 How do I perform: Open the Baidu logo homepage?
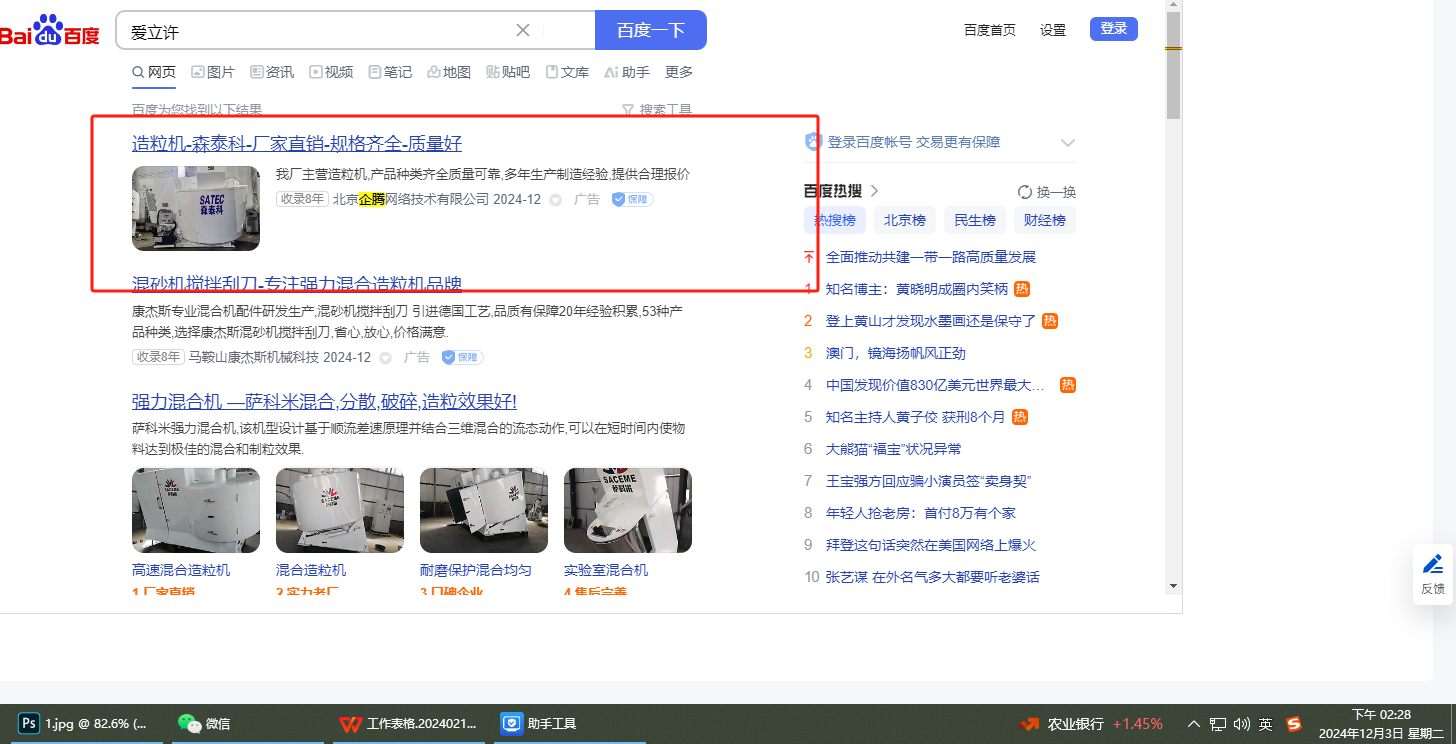pos(49,31)
